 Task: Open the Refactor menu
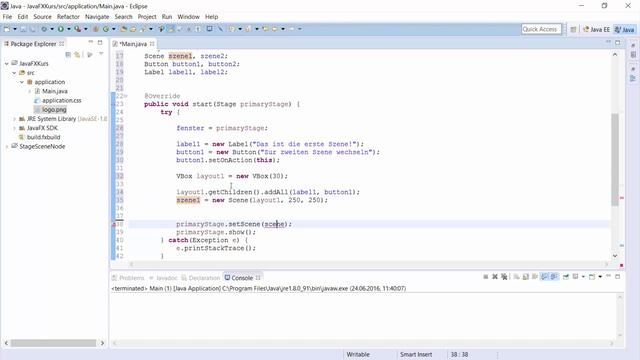click(x=68, y=17)
